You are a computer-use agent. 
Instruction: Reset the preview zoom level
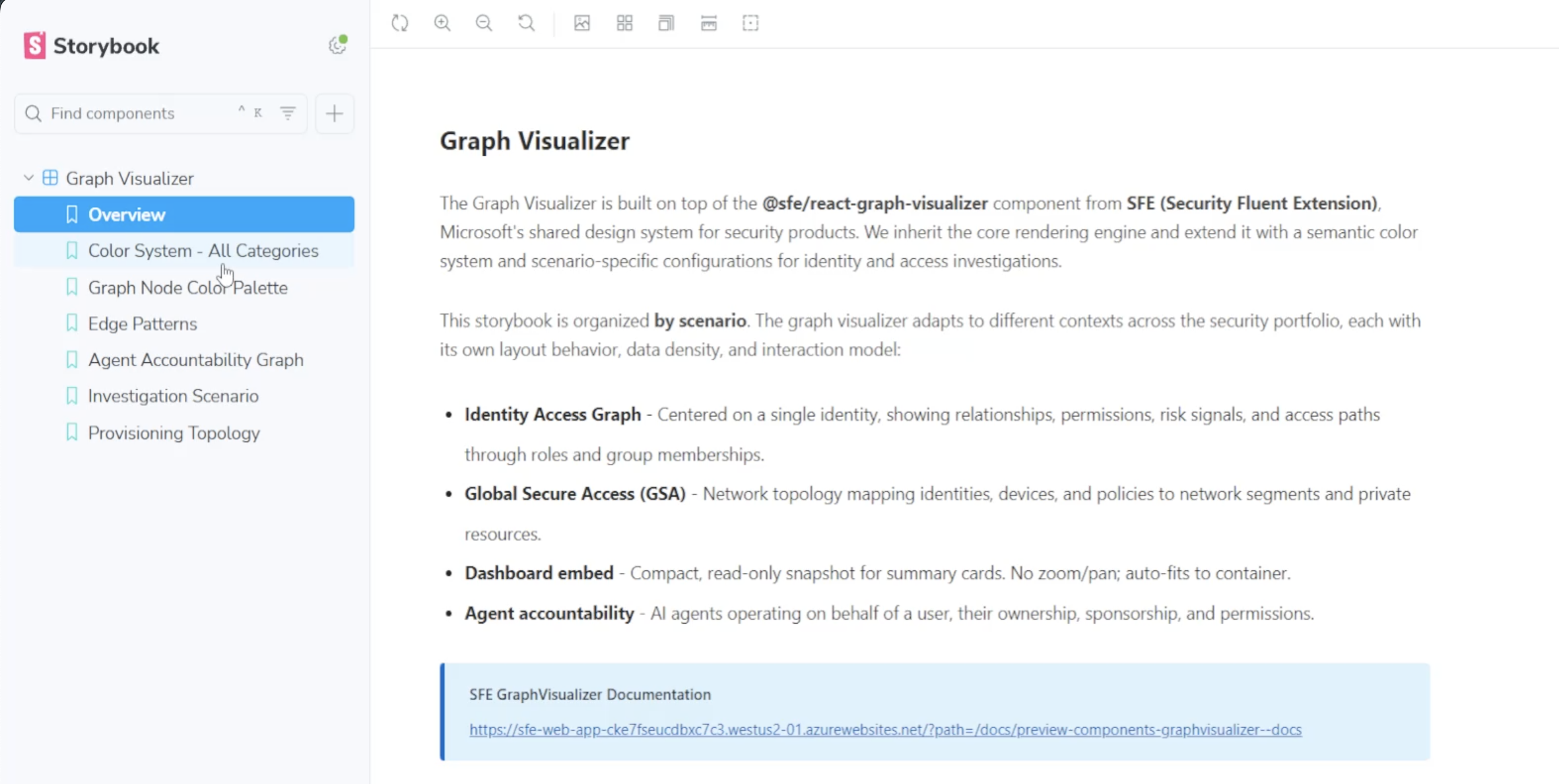pyautogui.click(x=526, y=23)
